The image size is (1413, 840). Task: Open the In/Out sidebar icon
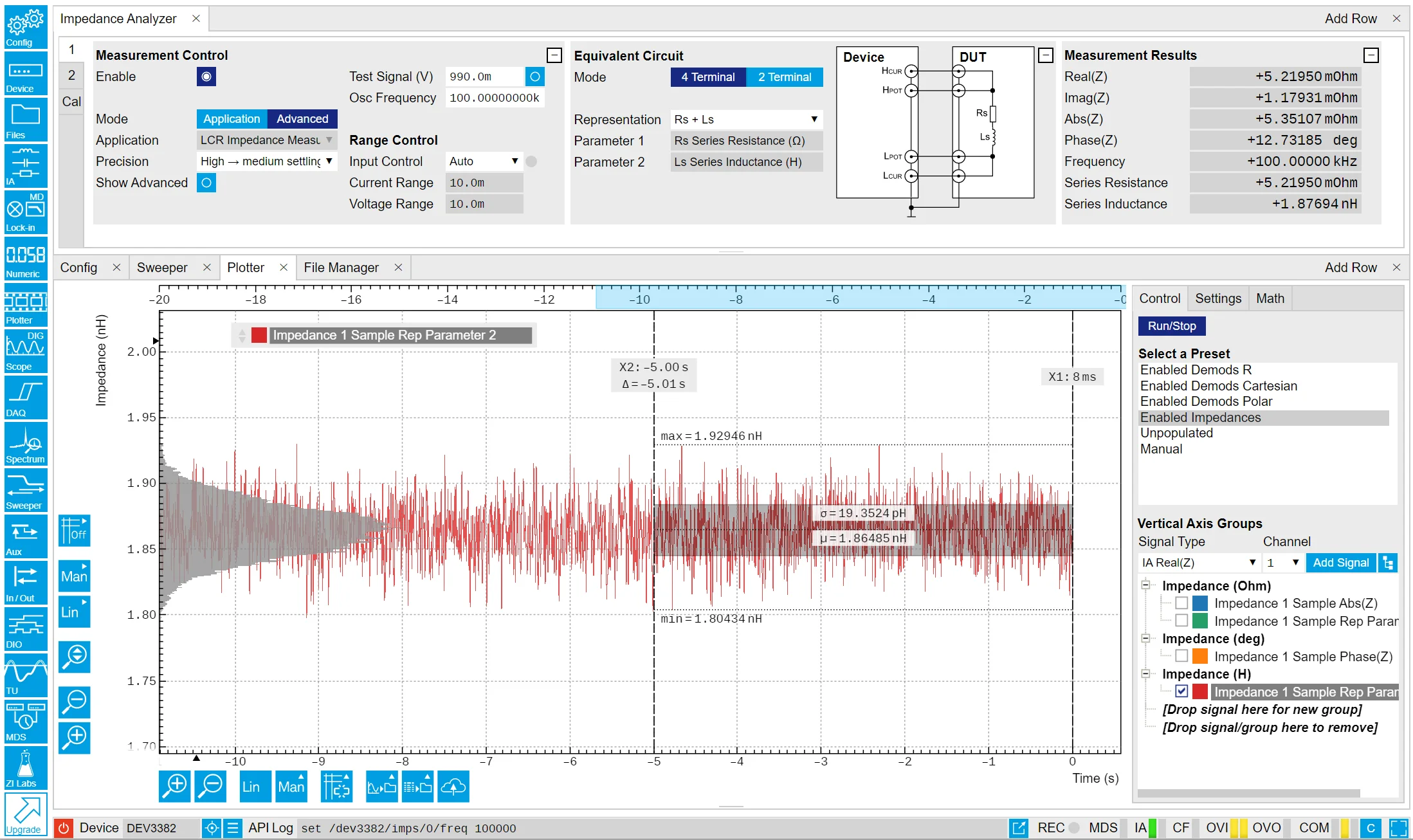(26, 583)
